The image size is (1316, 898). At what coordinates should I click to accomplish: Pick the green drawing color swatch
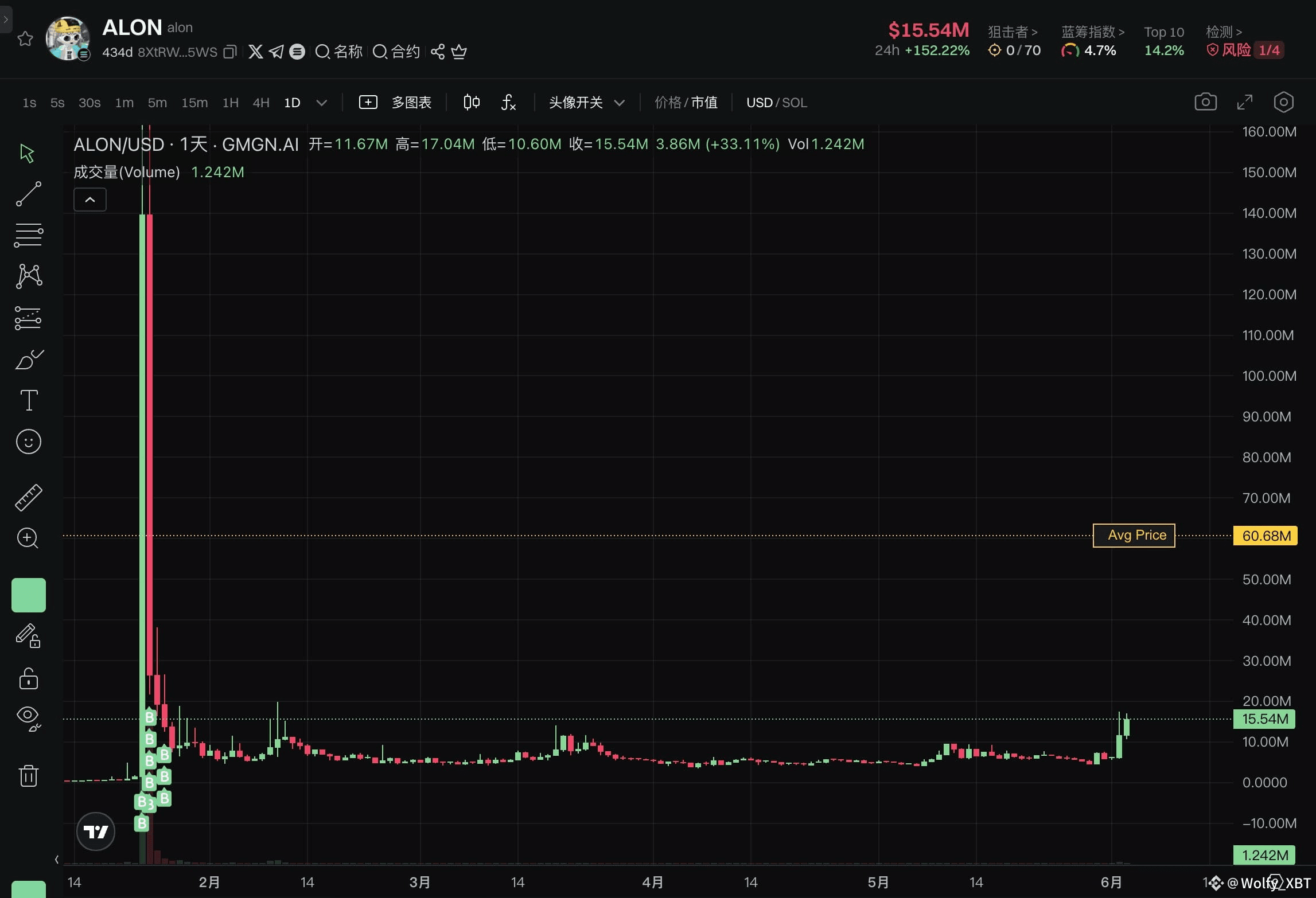29,595
